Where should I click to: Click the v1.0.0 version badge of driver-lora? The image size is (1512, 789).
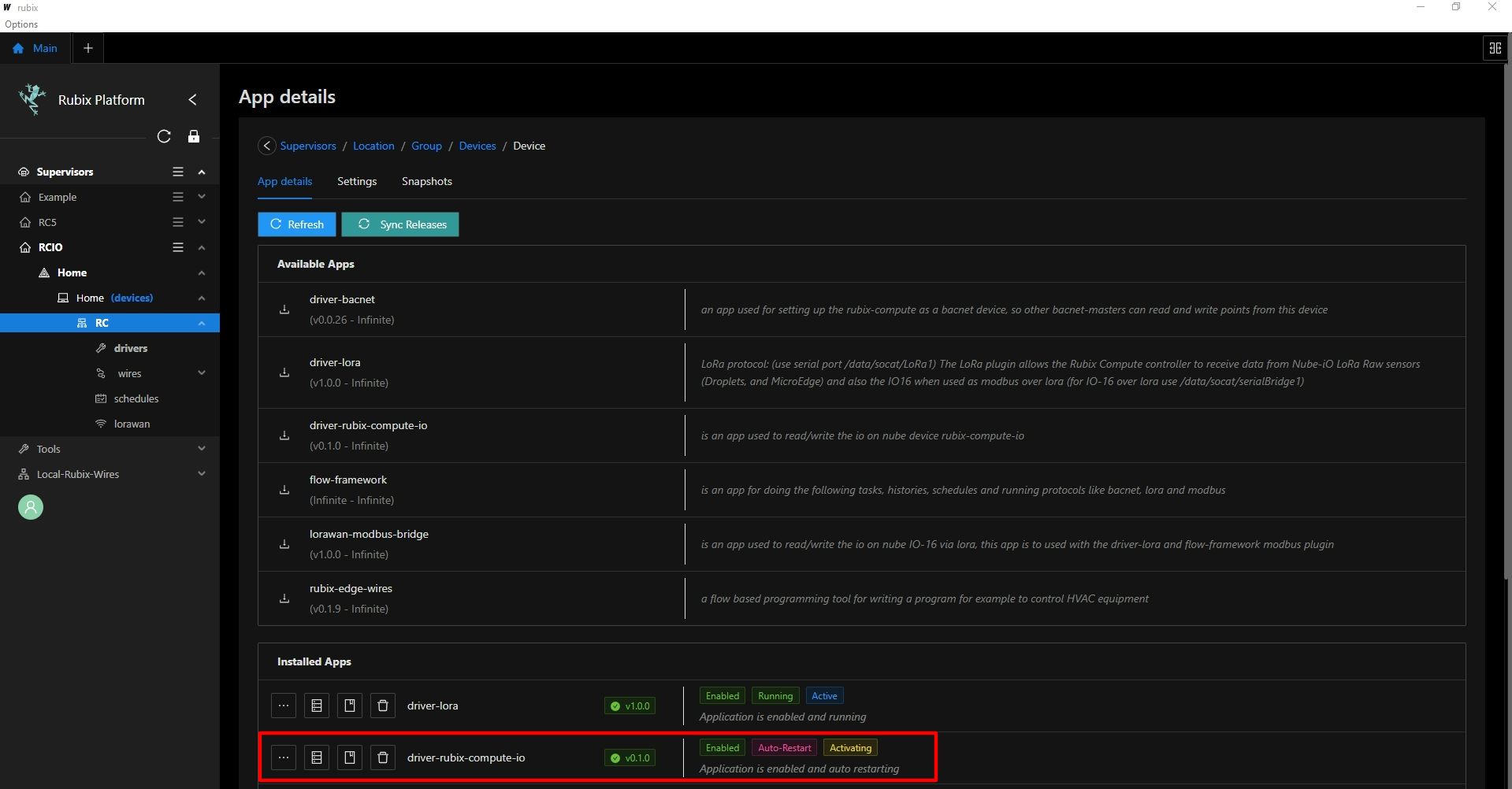point(630,706)
